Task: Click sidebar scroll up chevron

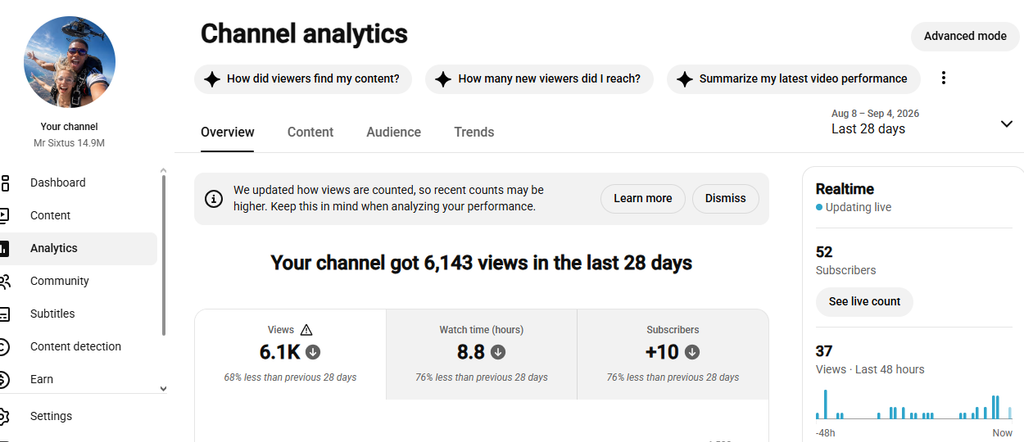Action: point(163,171)
